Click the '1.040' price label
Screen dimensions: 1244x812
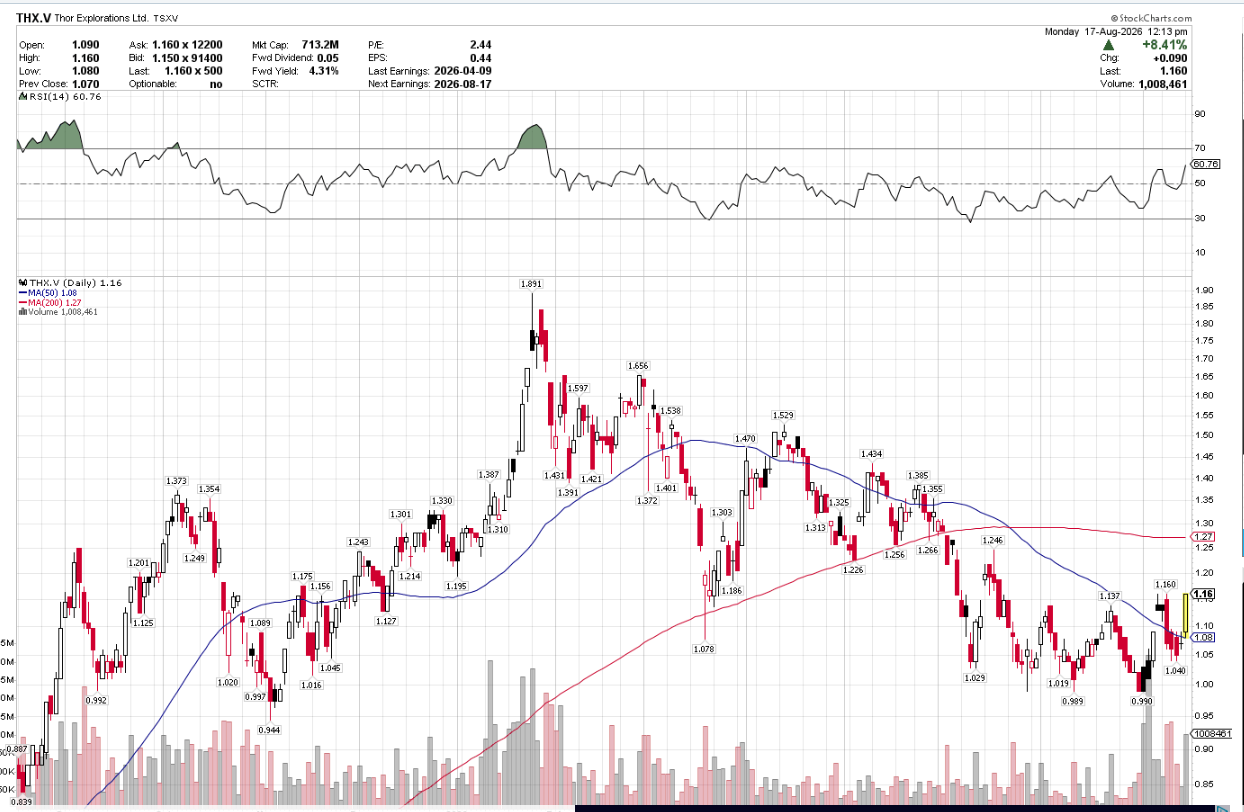click(1176, 671)
